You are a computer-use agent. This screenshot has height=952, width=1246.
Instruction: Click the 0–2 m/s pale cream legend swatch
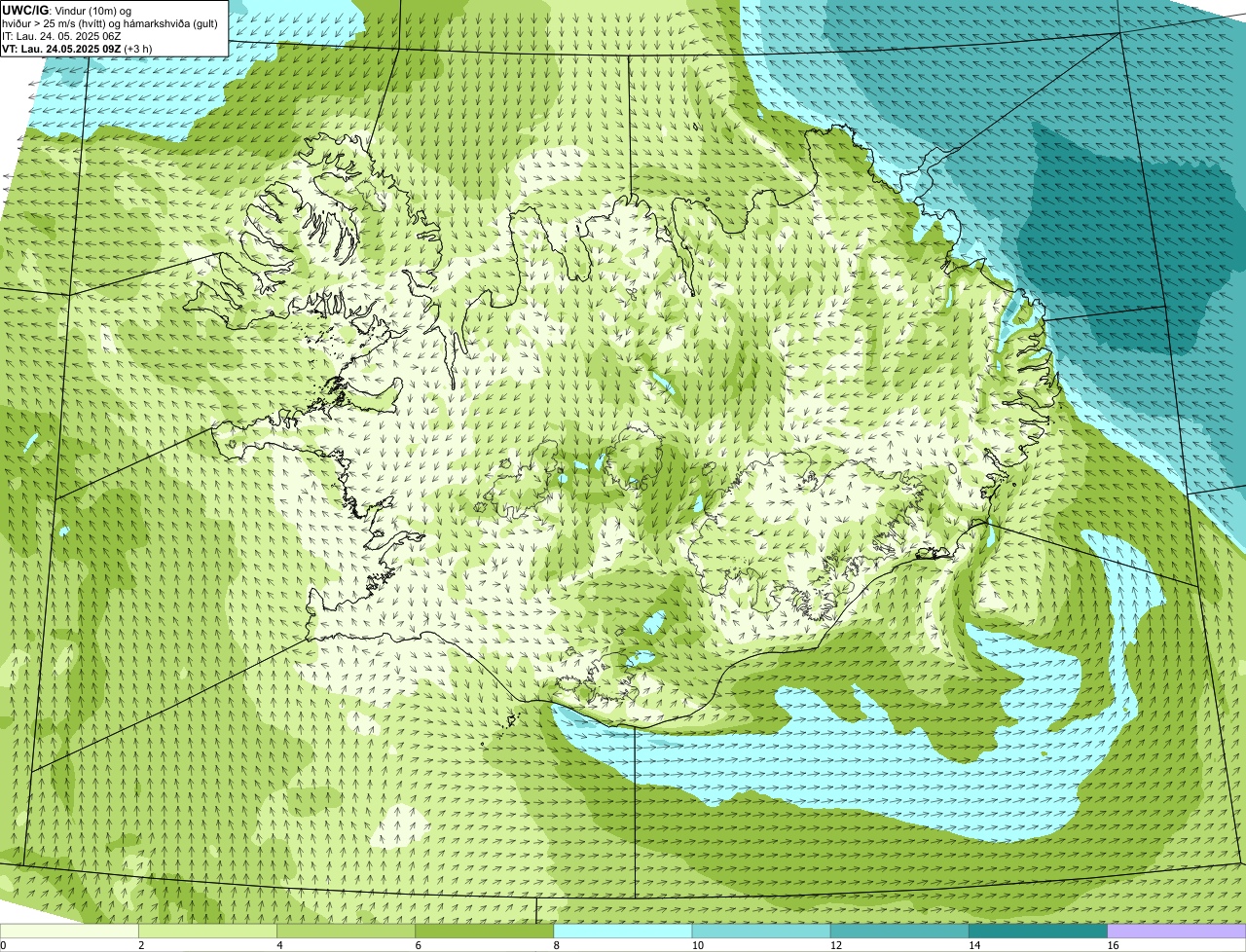69,932
